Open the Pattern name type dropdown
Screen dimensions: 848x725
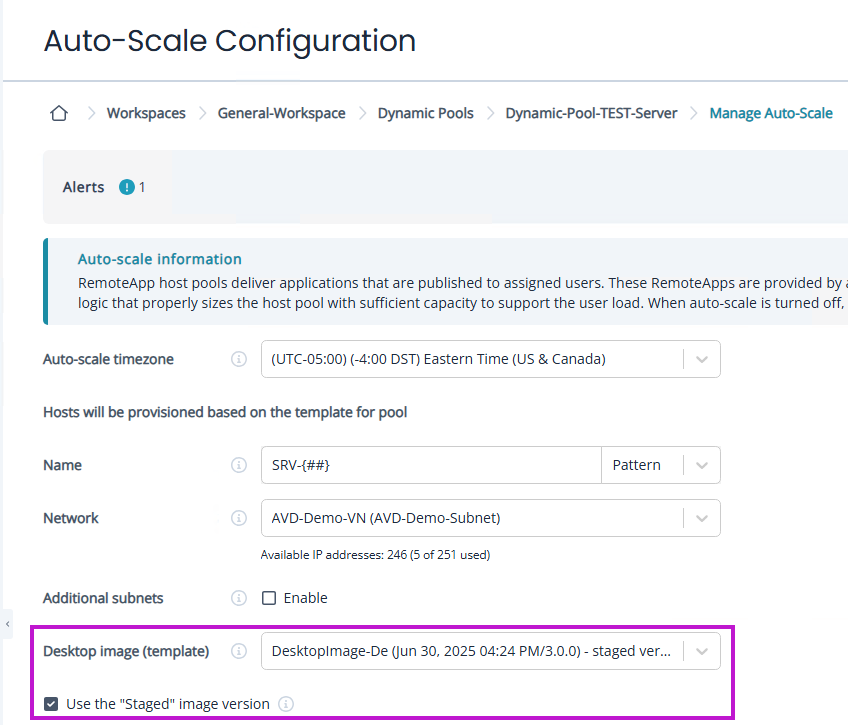click(x=702, y=465)
